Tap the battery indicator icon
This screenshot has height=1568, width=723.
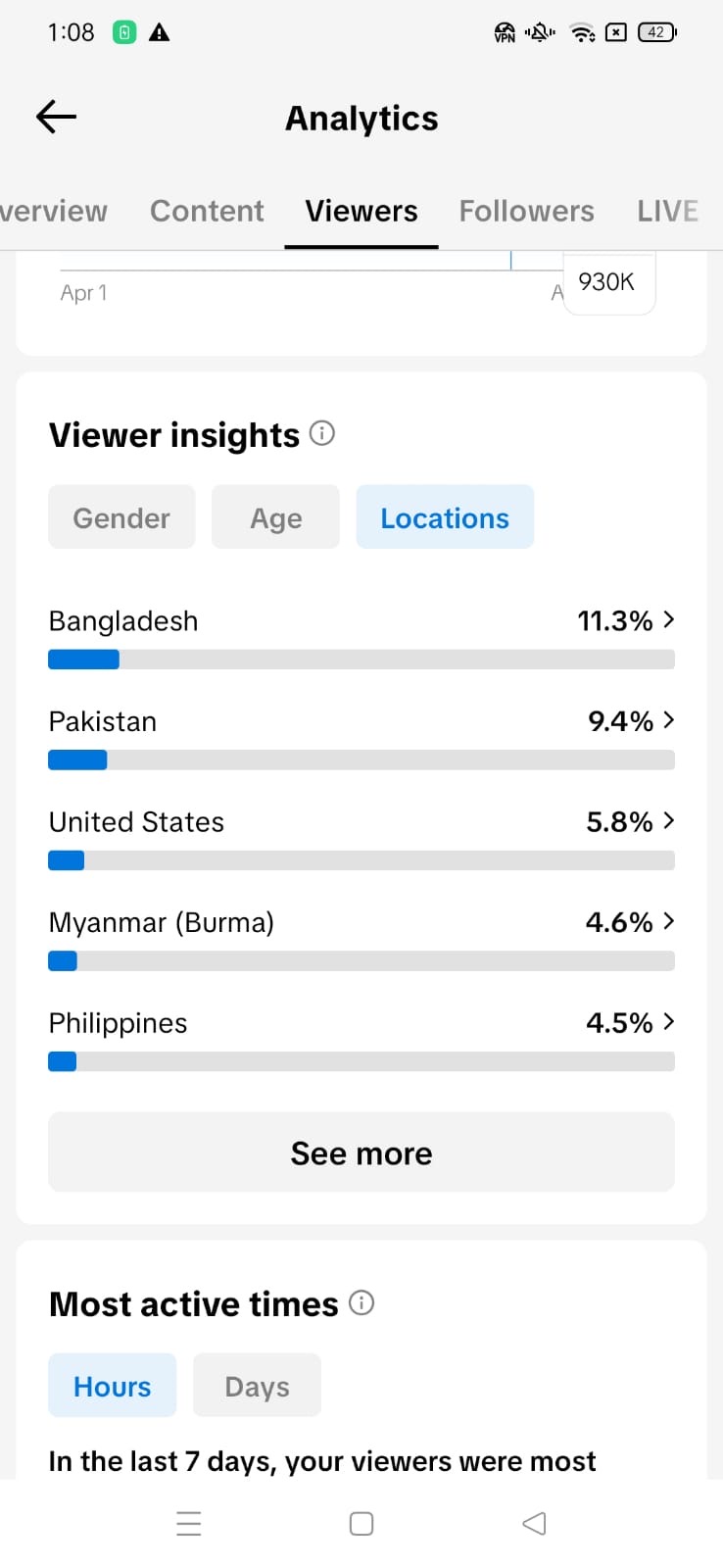(656, 32)
